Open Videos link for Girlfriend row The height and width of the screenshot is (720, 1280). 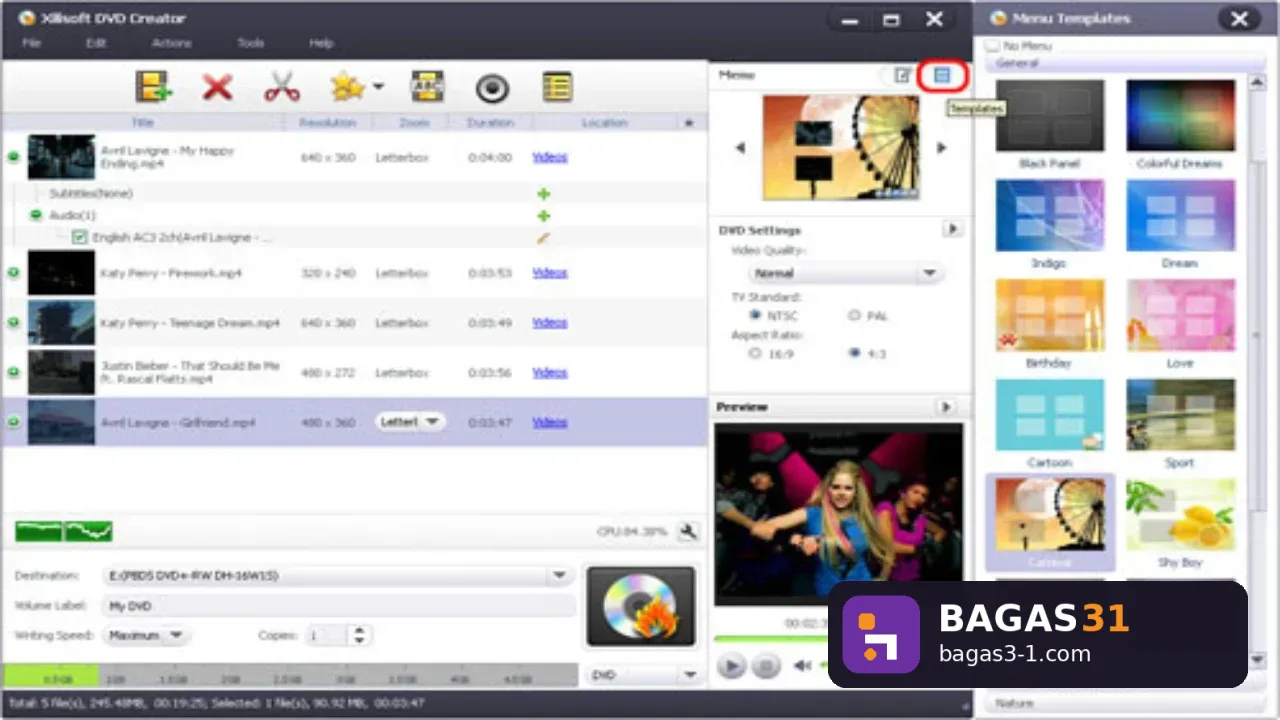click(x=550, y=422)
